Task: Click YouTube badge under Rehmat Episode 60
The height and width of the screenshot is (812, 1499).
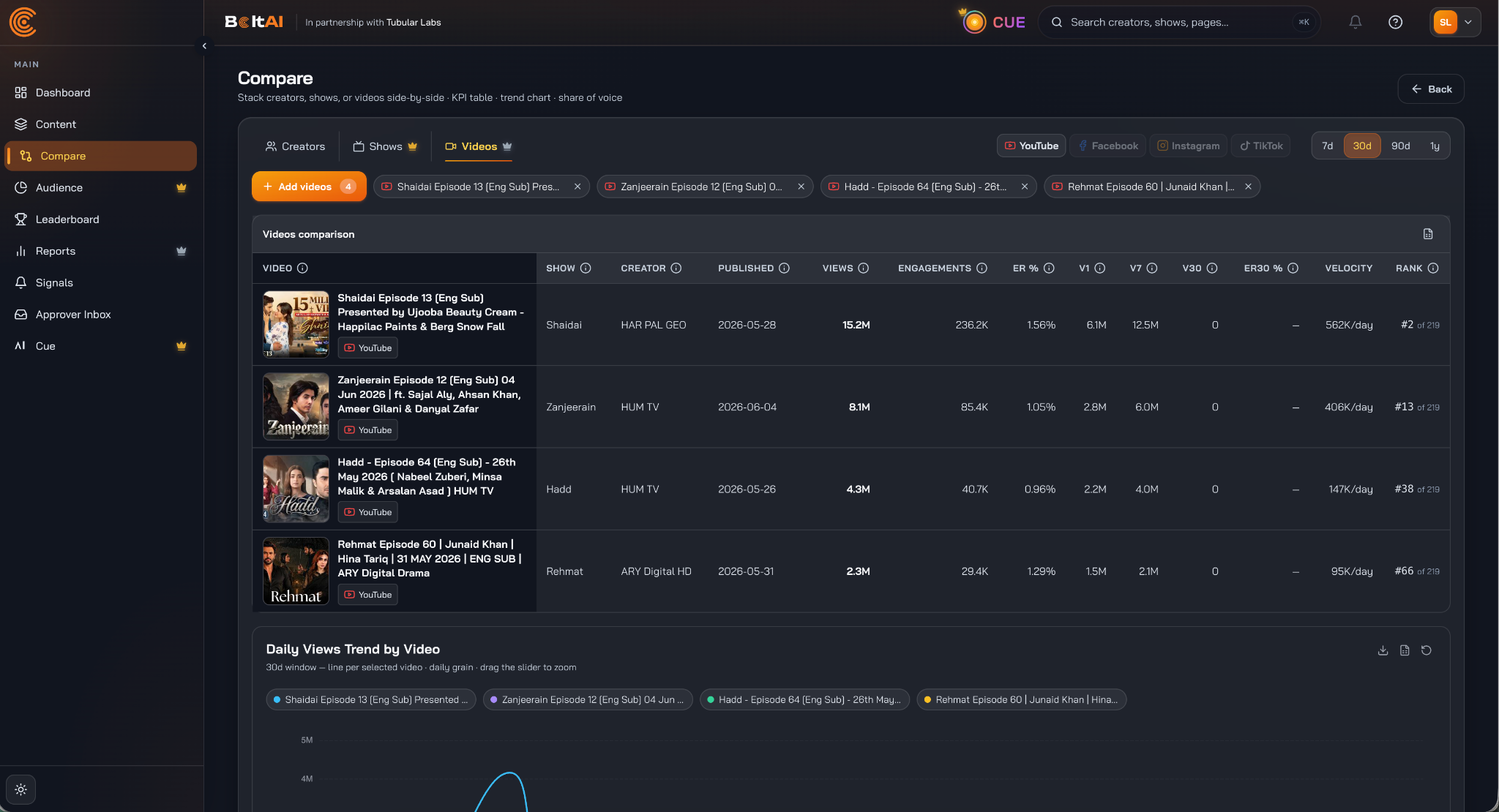Action: 367,595
